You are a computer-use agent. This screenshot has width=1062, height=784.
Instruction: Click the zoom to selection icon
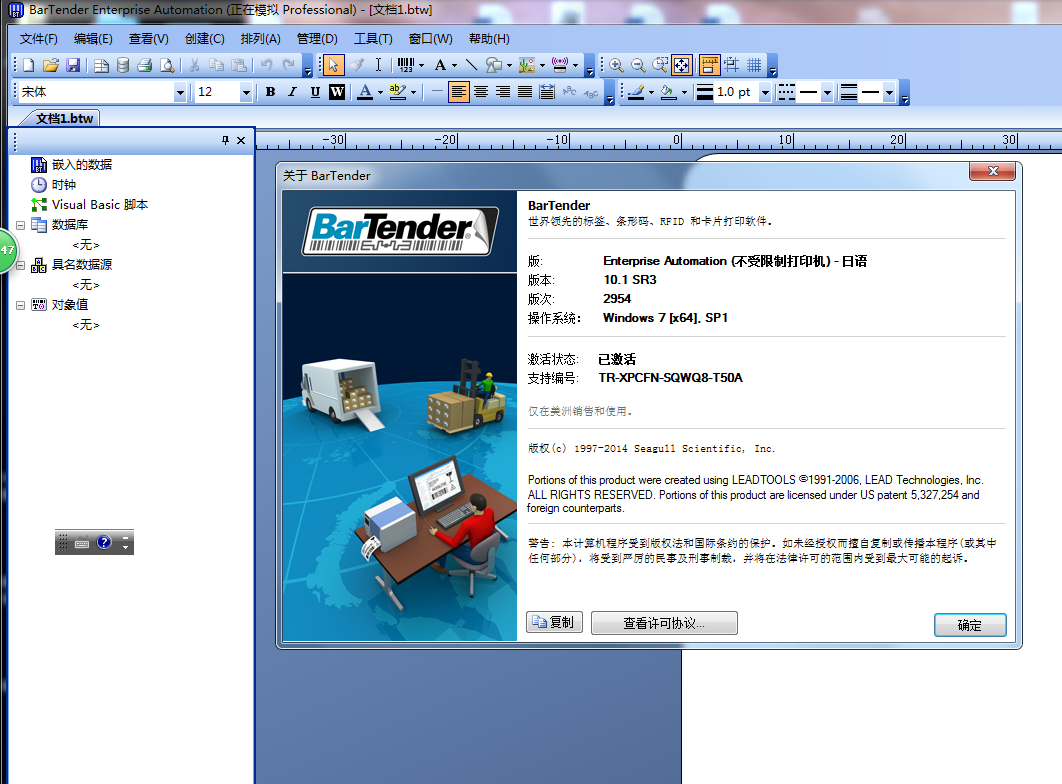(660, 65)
